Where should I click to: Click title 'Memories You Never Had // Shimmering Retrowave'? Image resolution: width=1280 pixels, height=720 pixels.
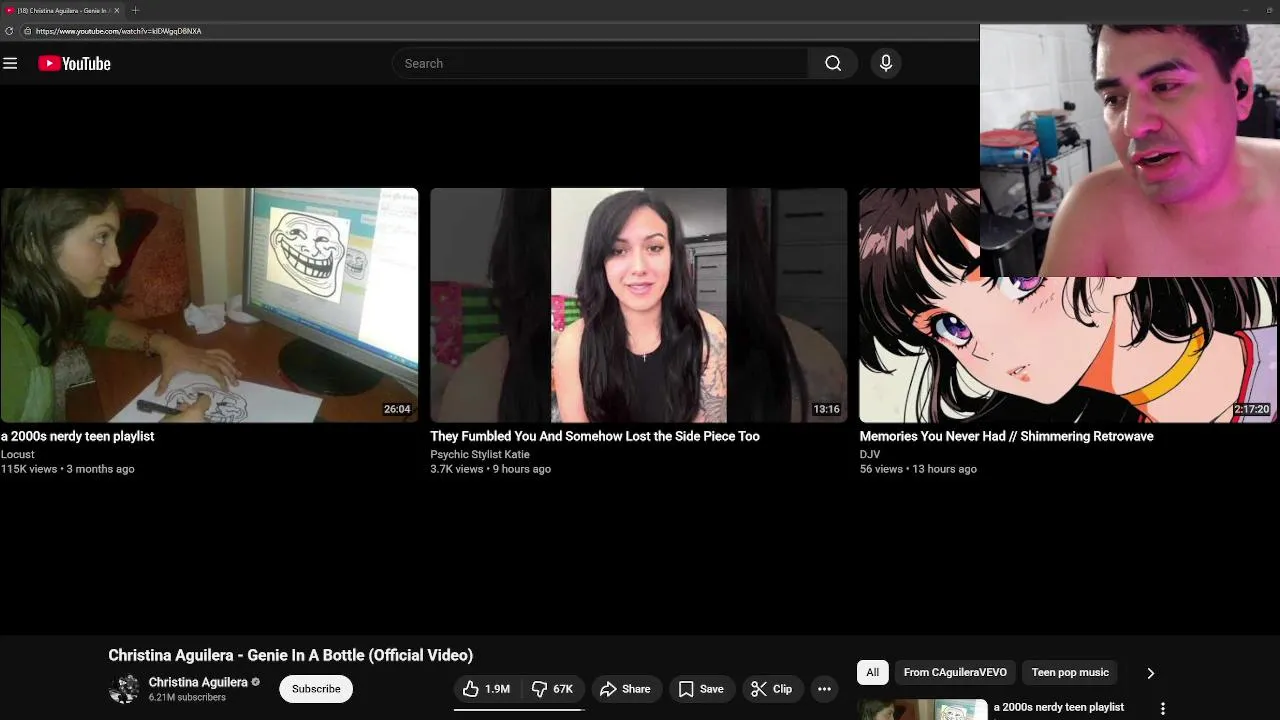[1006, 436]
